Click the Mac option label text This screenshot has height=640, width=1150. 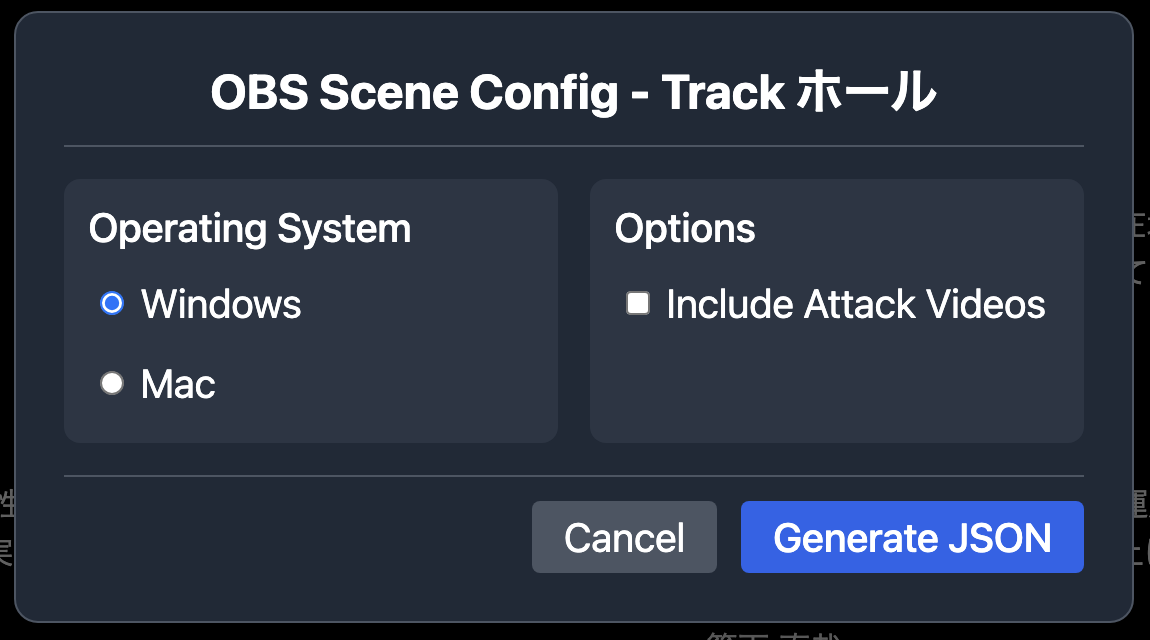click(178, 384)
